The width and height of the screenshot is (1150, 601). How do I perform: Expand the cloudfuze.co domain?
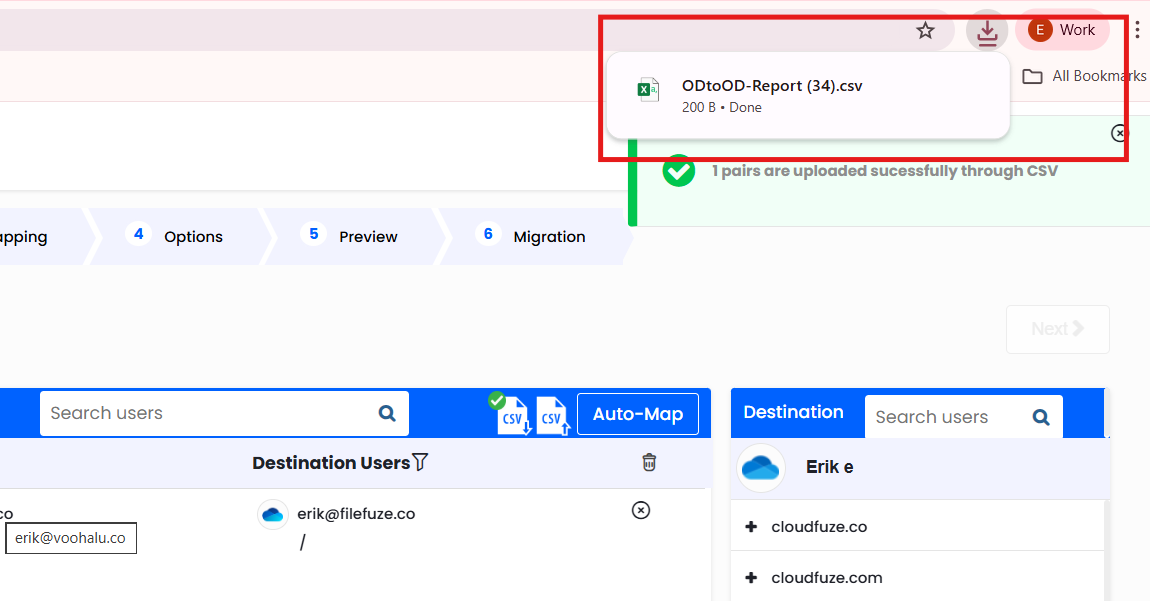(x=752, y=526)
